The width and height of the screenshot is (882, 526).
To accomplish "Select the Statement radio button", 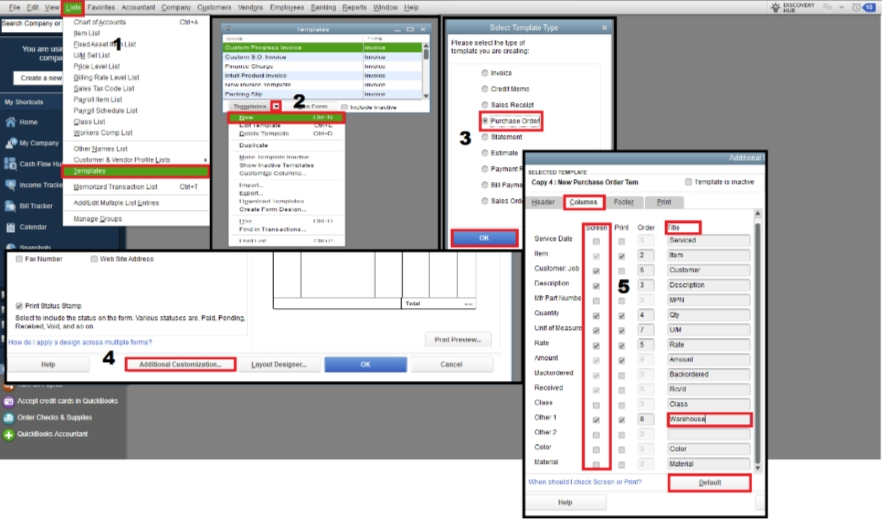I will point(485,137).
